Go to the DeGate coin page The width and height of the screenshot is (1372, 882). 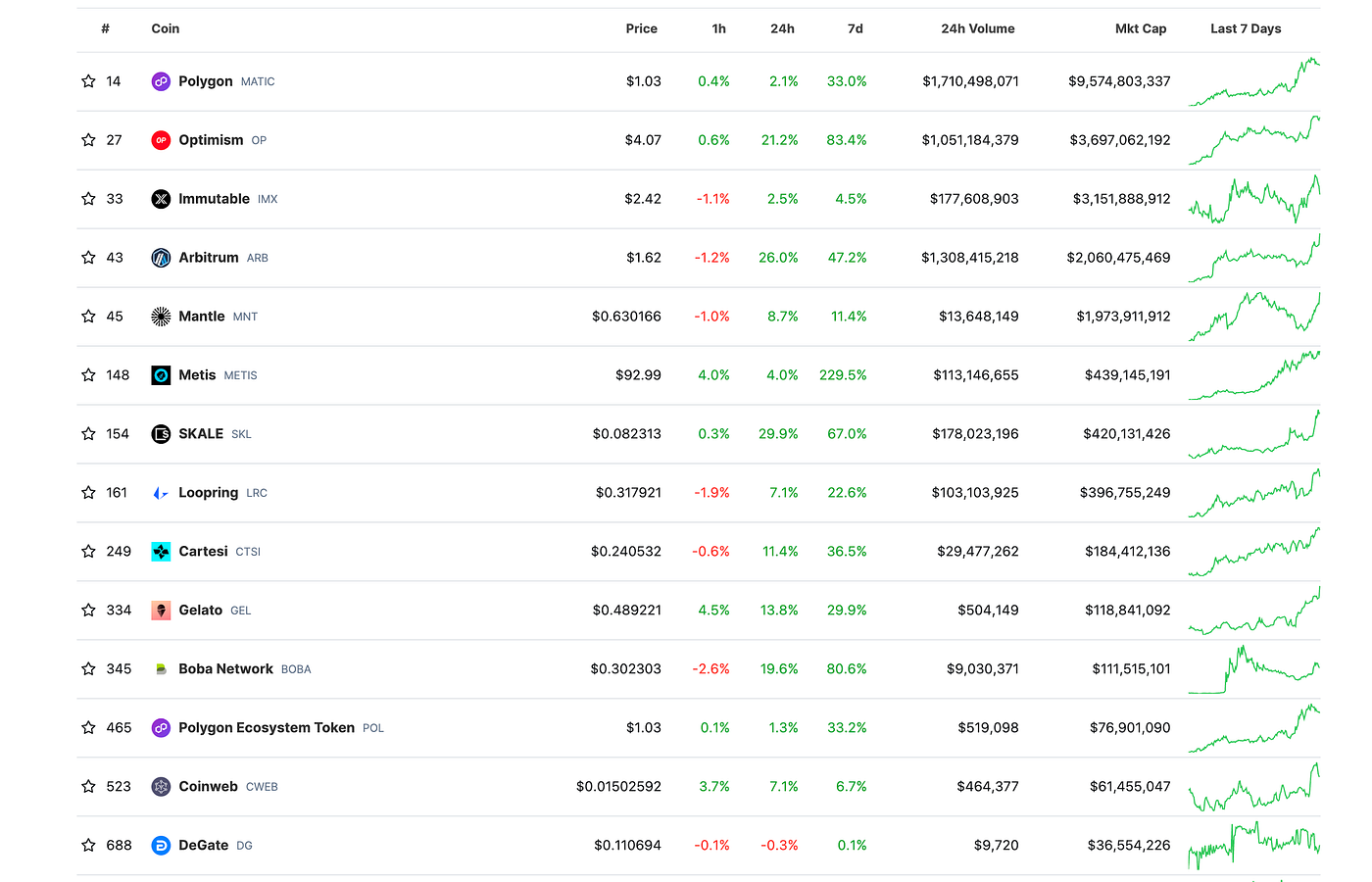[204, 846]
